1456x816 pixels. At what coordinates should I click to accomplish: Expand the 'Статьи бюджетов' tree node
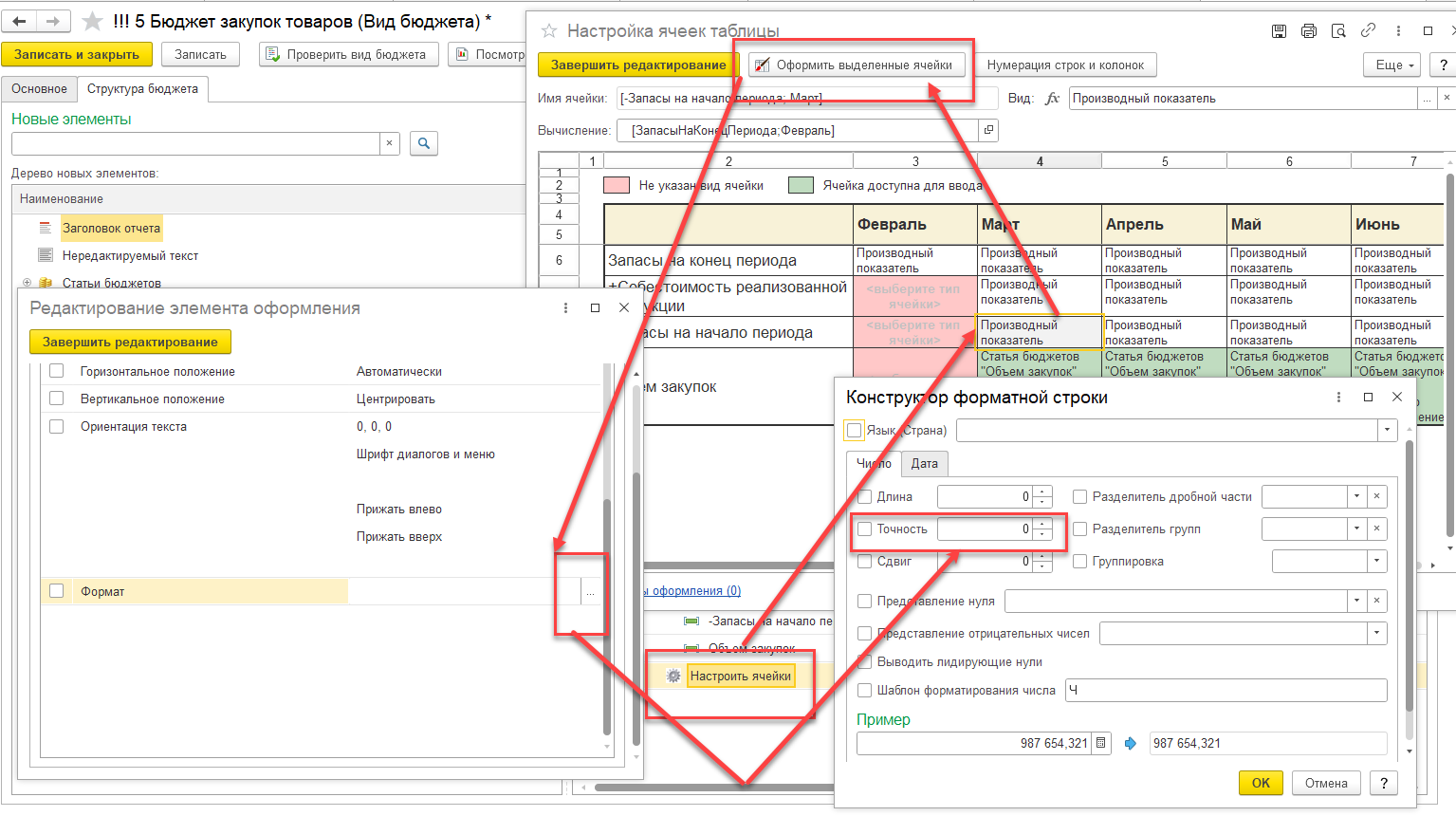tap(27, 283)
